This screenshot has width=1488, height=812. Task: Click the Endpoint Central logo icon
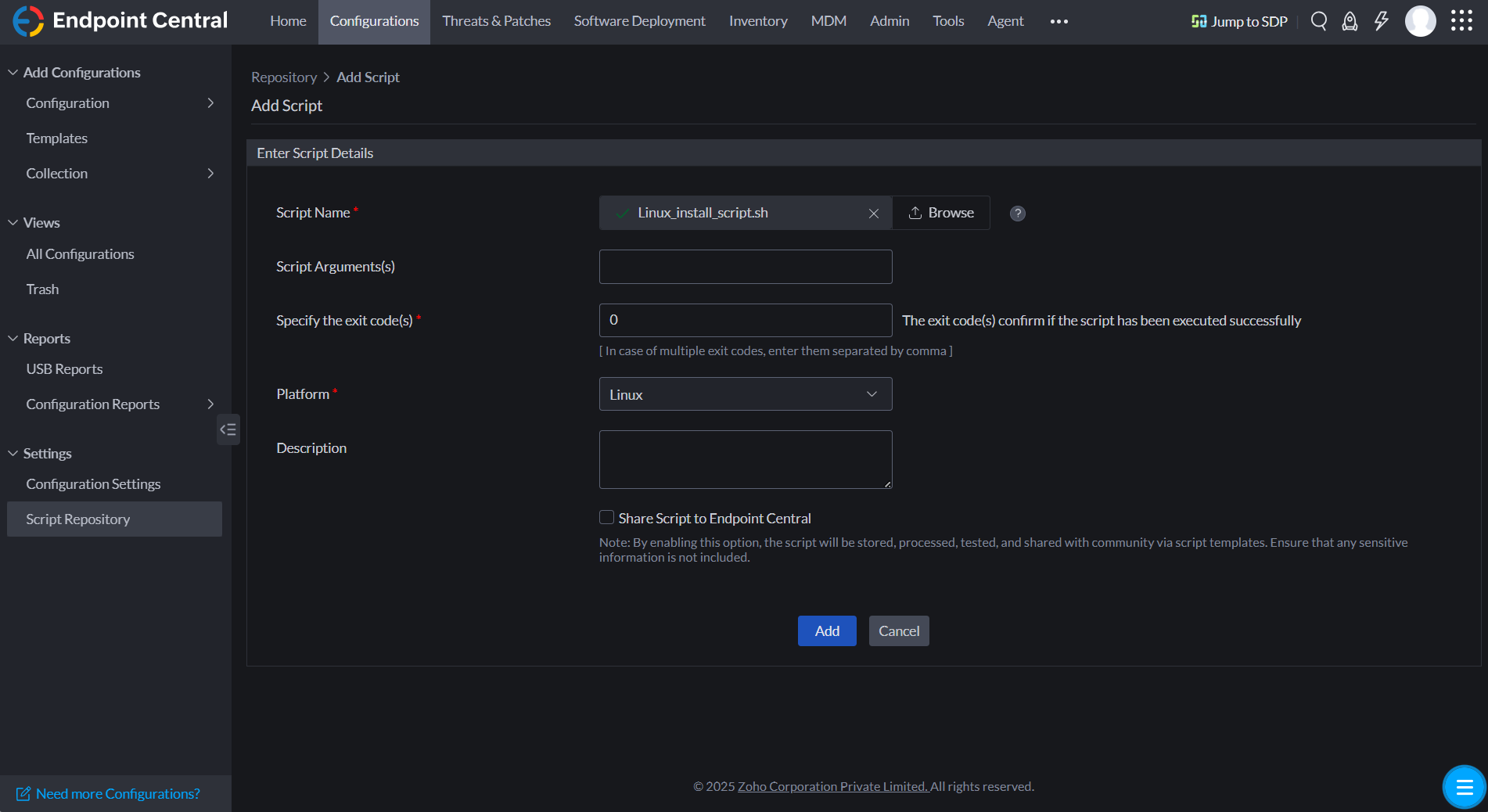pos(28,21)
